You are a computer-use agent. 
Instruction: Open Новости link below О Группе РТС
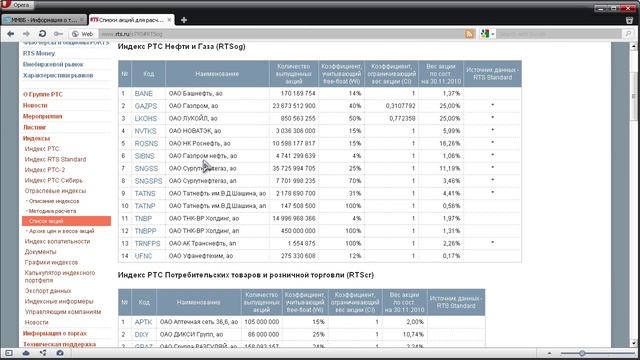click(35, 105)
